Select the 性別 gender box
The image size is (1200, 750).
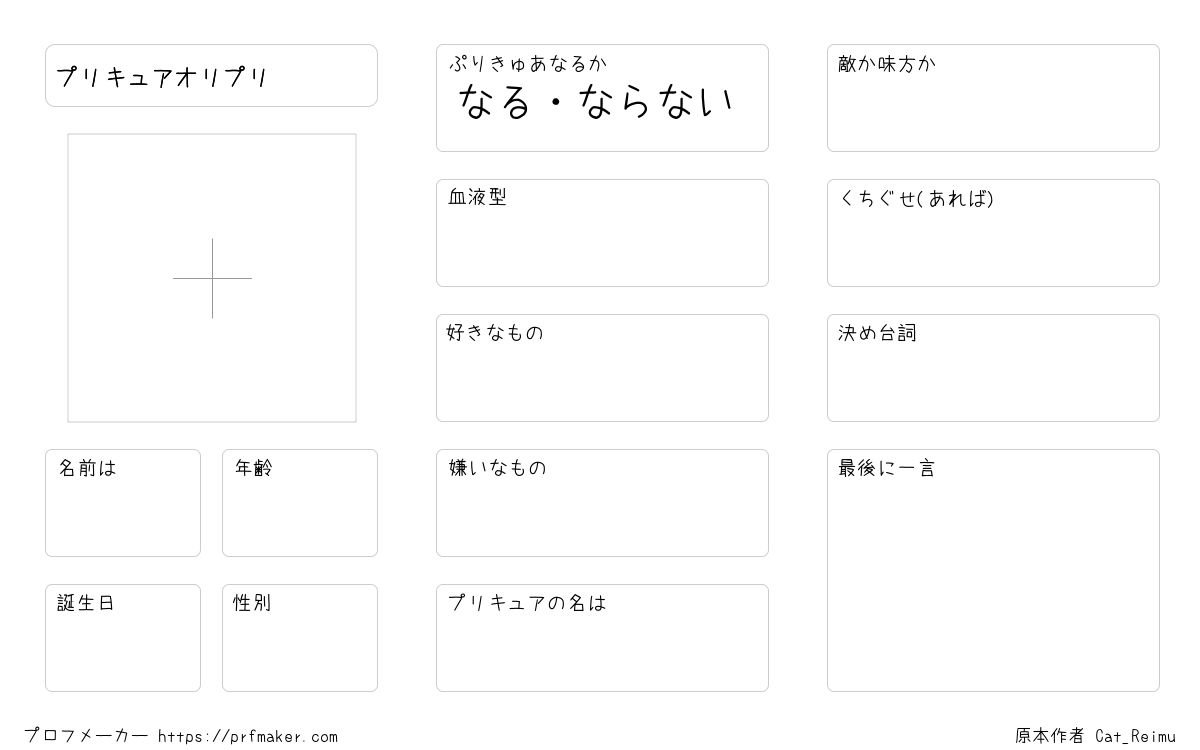tap(300, 638)
